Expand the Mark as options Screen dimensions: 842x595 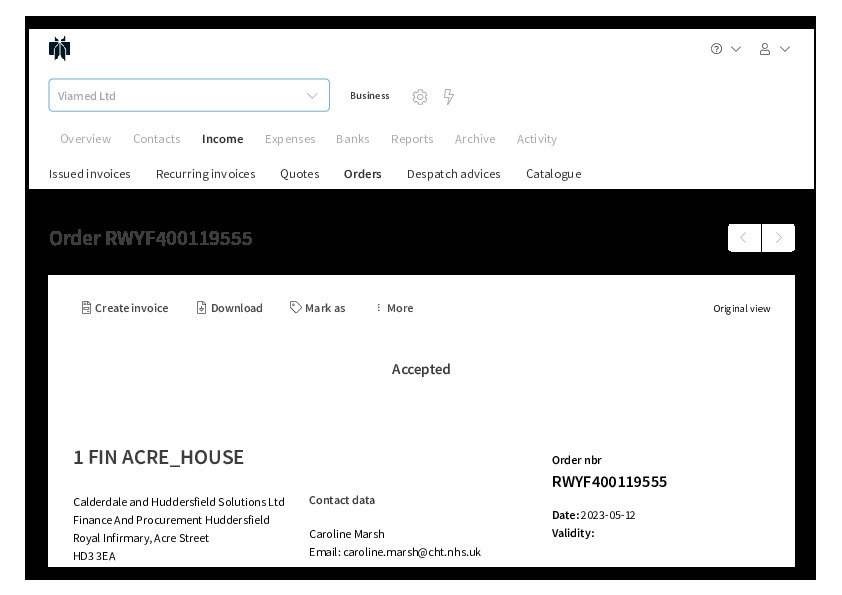(317, 308)
